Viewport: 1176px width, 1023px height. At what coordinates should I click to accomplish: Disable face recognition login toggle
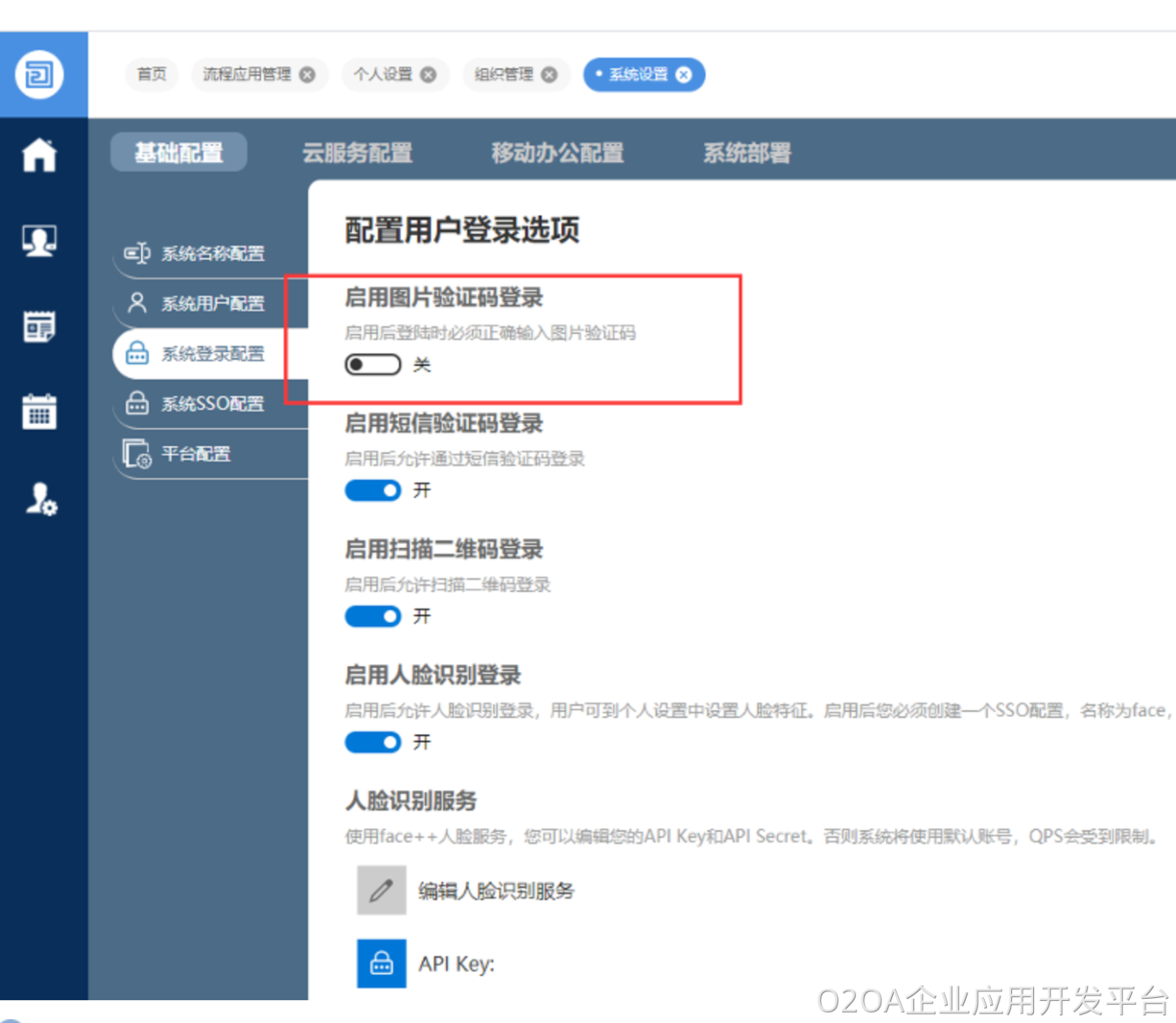(x=372, y=742)
